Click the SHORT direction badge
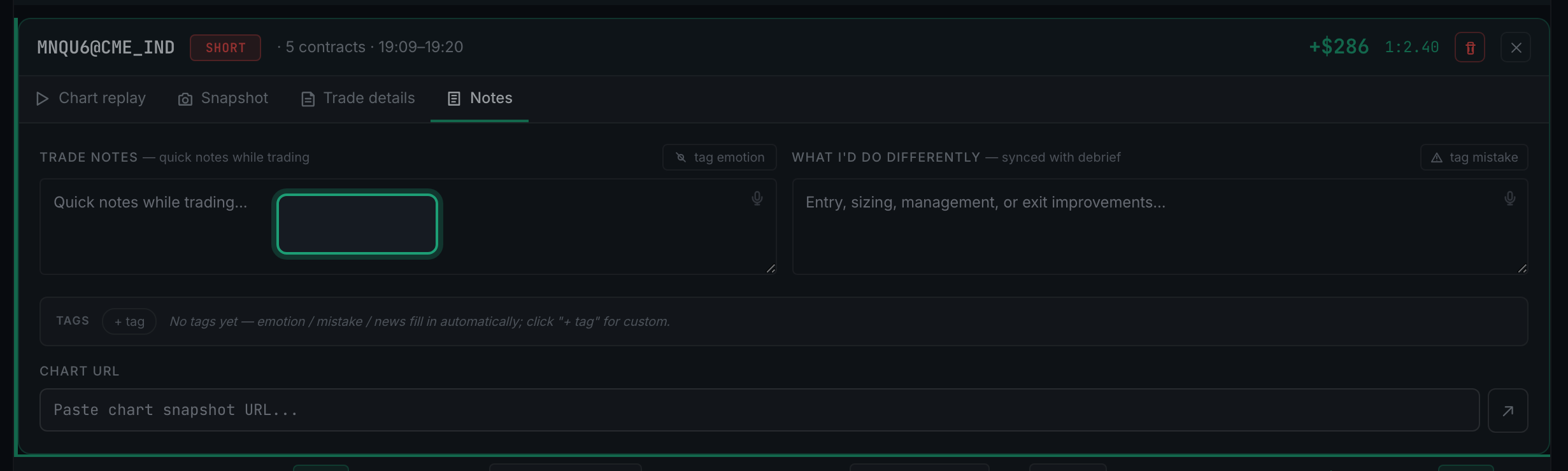The image size is (1568, 471). 225,48
